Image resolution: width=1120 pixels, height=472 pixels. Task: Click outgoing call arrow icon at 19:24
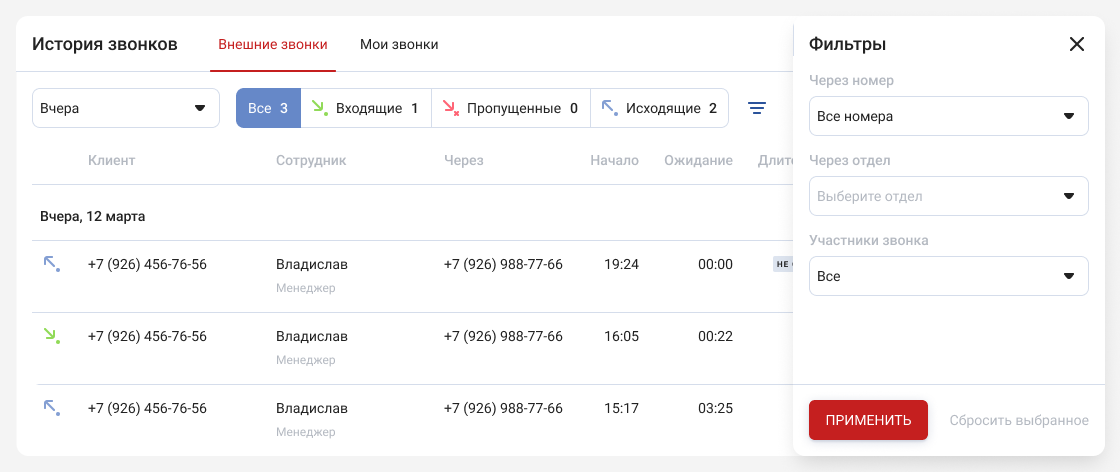[x=51, y=264]
